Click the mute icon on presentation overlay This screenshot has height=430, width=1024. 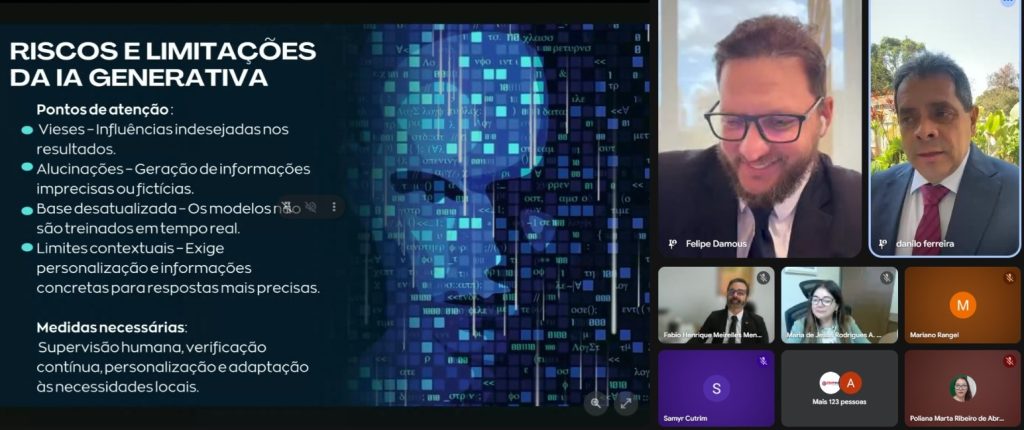(x=311, y=207)
